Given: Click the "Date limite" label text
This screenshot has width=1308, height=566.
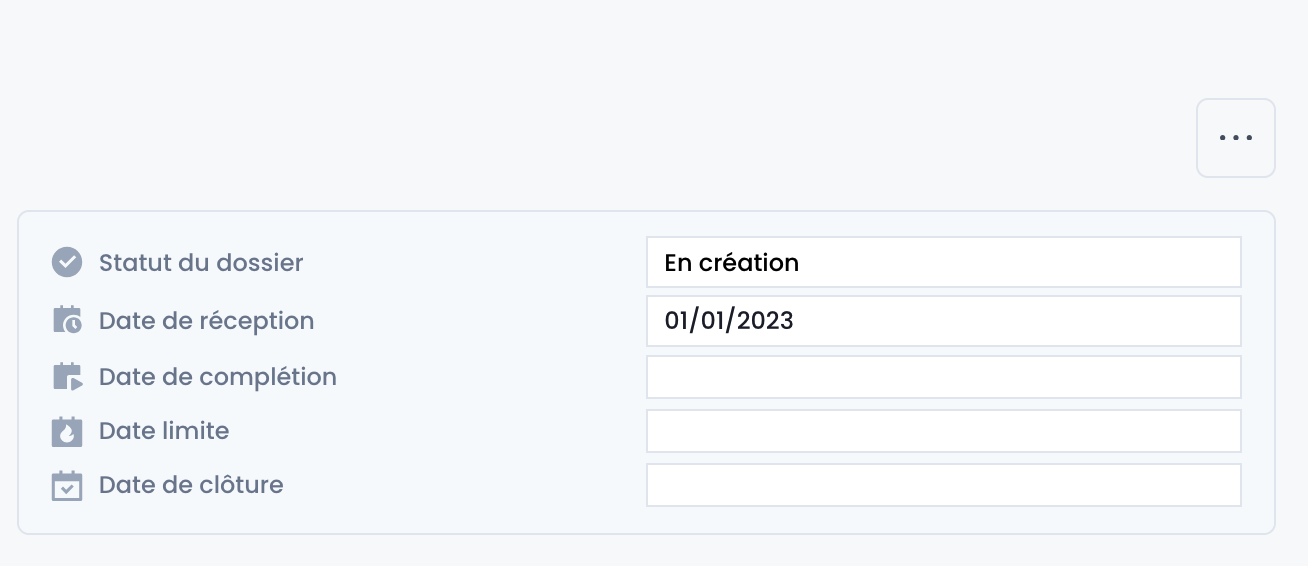Looking at the screenshot, I should 164,431.
